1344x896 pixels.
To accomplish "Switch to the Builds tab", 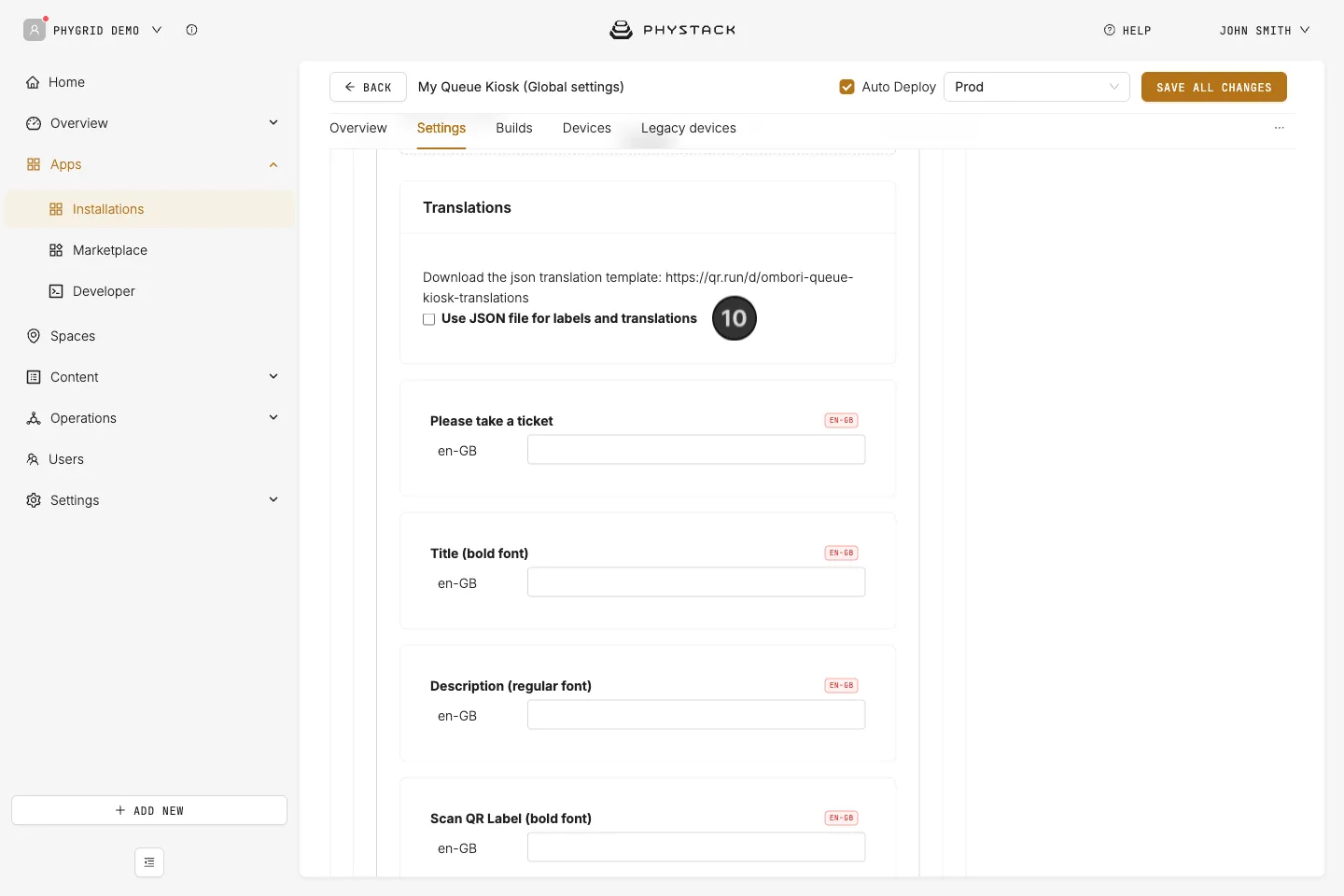I will coord(514,128).
